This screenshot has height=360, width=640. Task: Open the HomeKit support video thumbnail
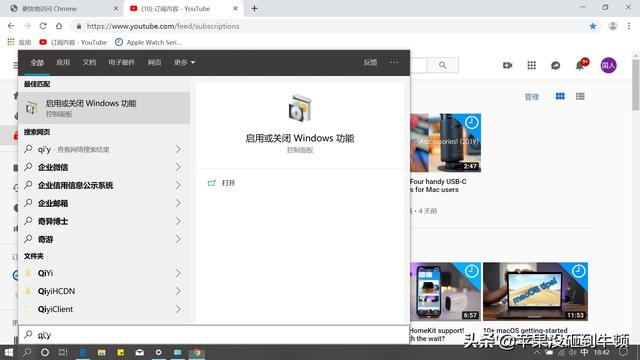[445, 291]
